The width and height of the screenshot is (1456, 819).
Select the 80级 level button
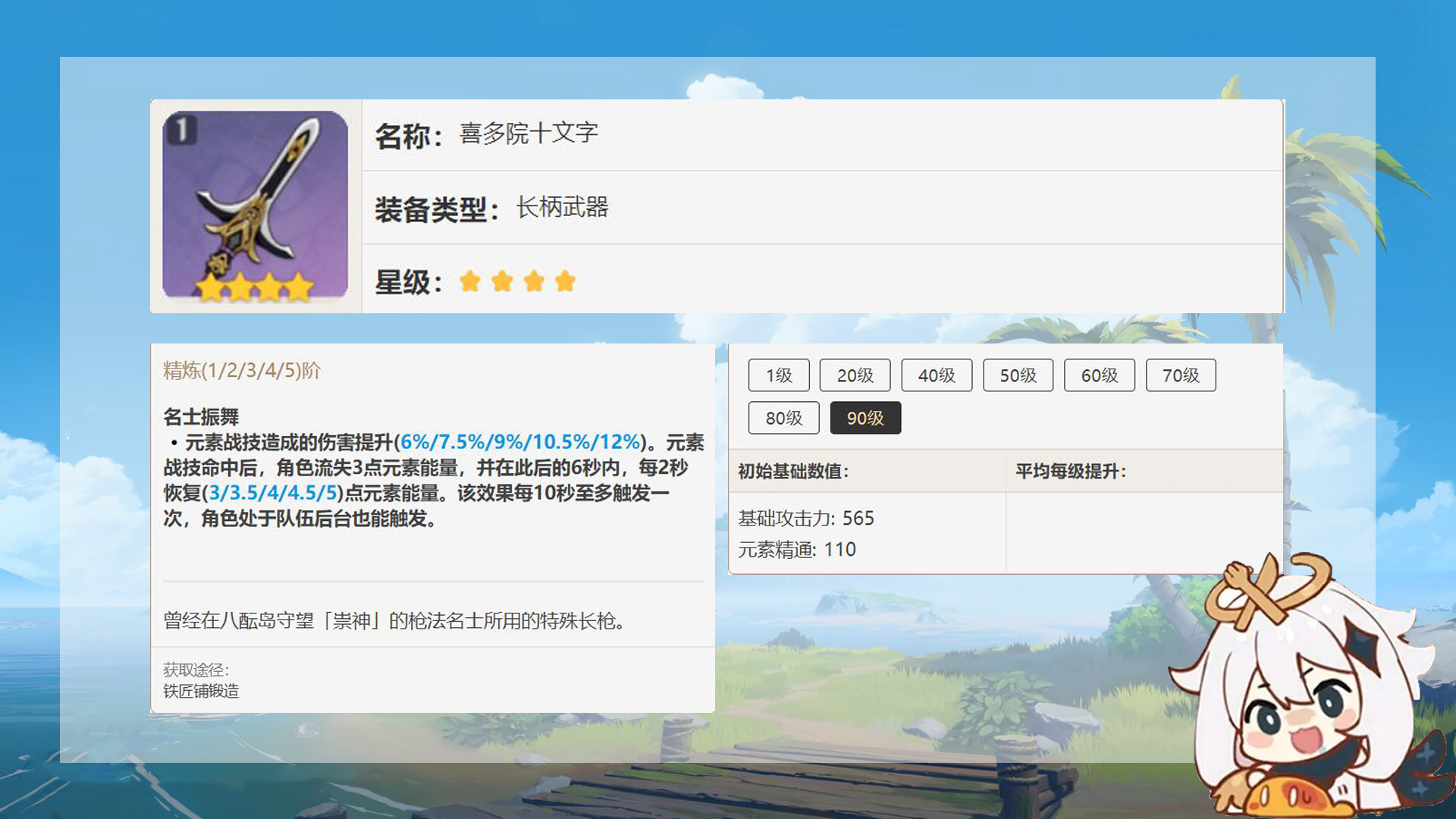(783, 418)
